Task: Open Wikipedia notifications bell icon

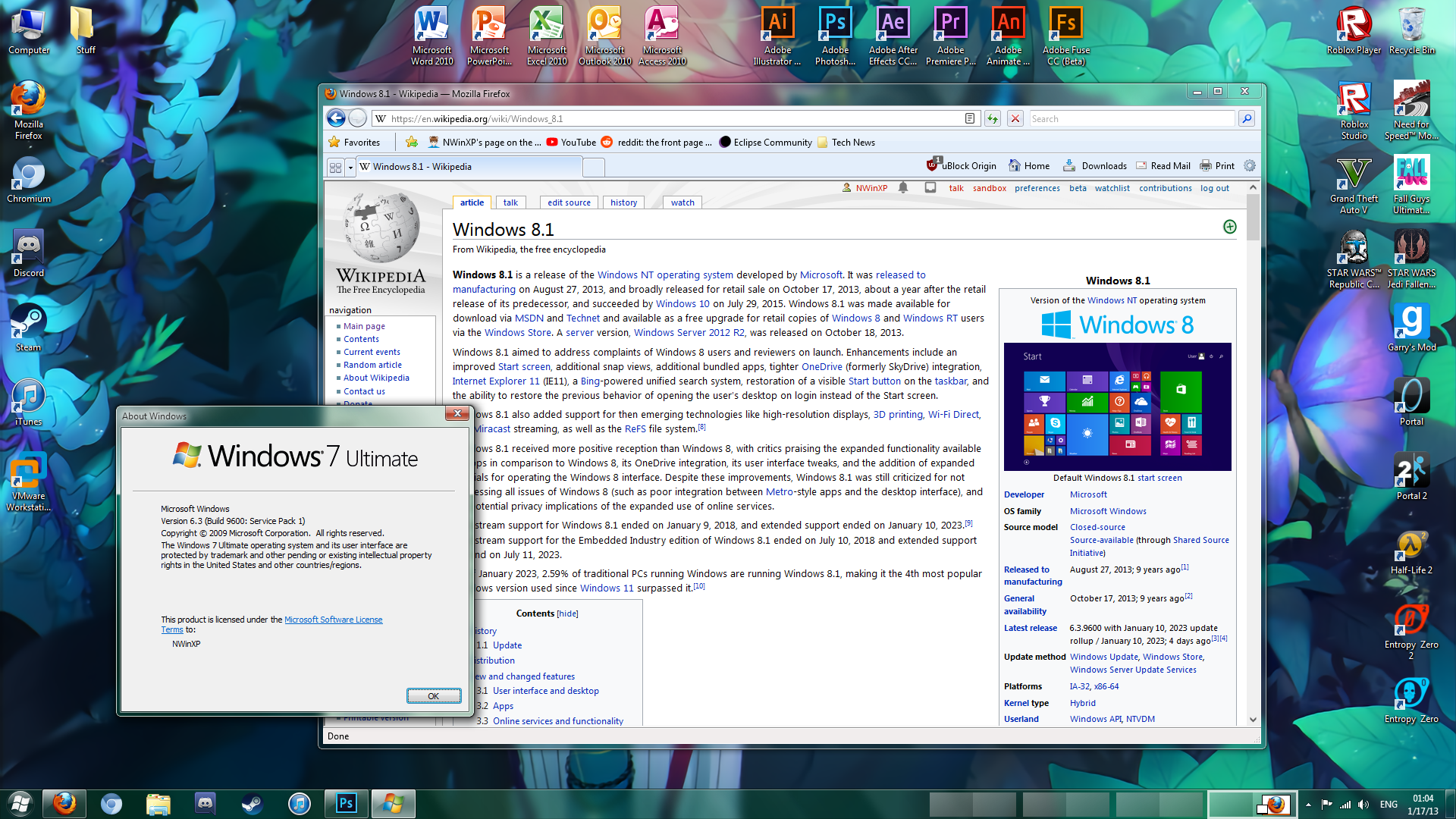Action: 903,188
